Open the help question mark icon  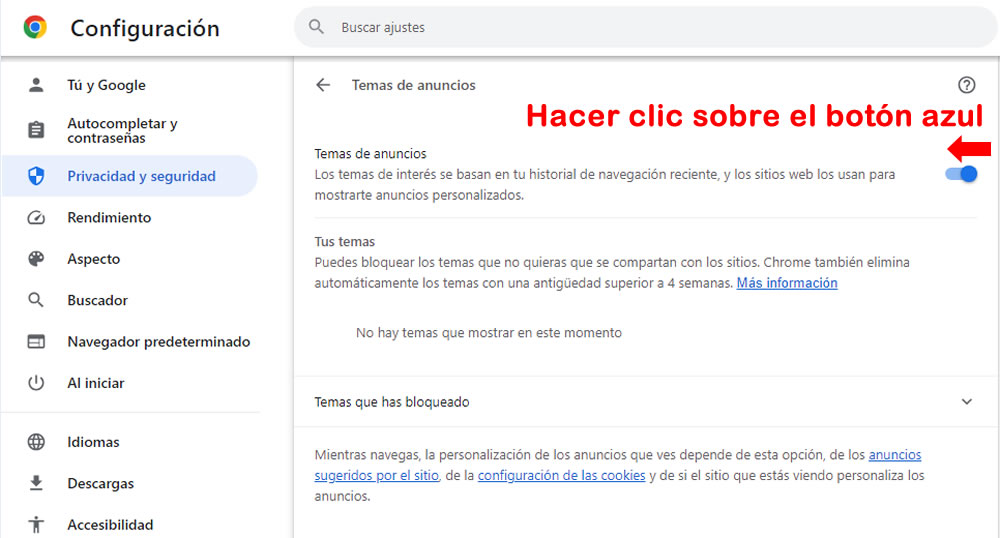pos(966,85)
